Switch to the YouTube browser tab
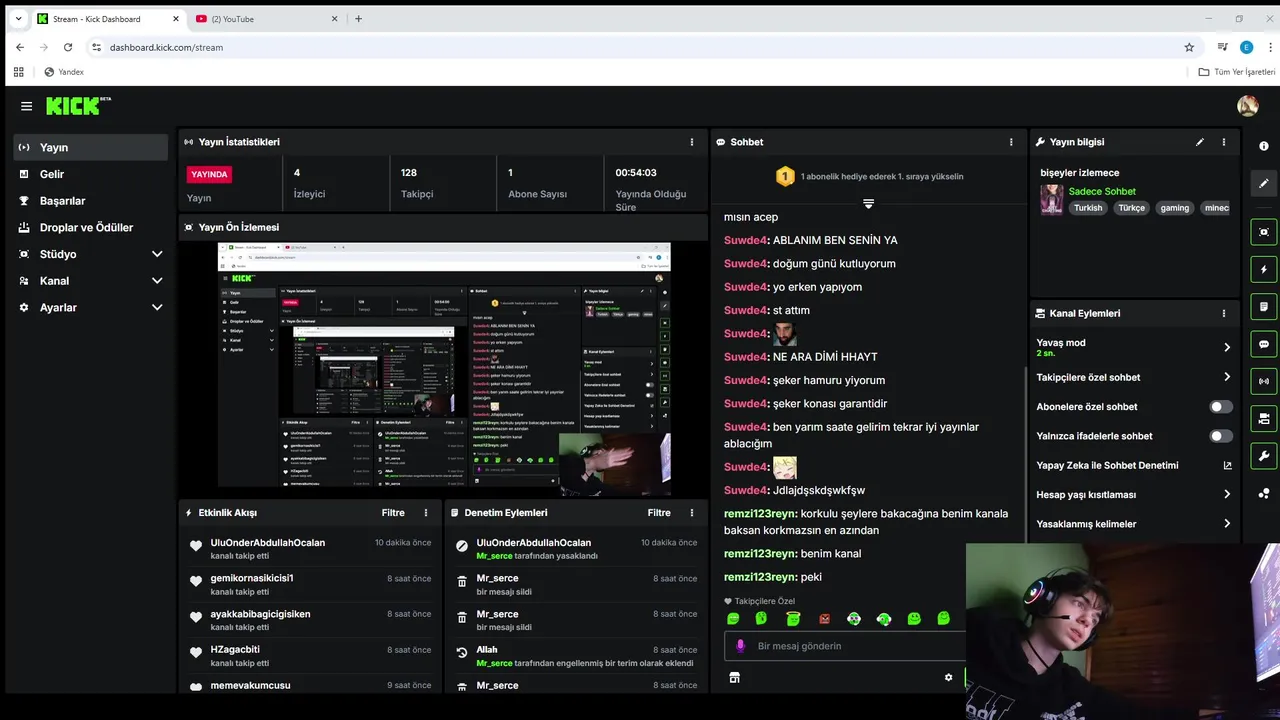The image size is (1280, 720). [x=265, y=19]
